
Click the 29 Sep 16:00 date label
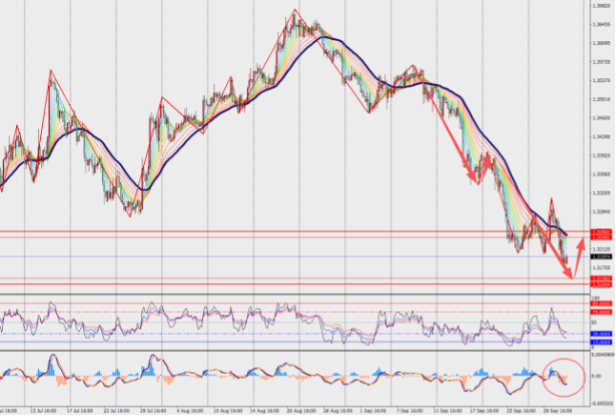[x=556, y=411]
